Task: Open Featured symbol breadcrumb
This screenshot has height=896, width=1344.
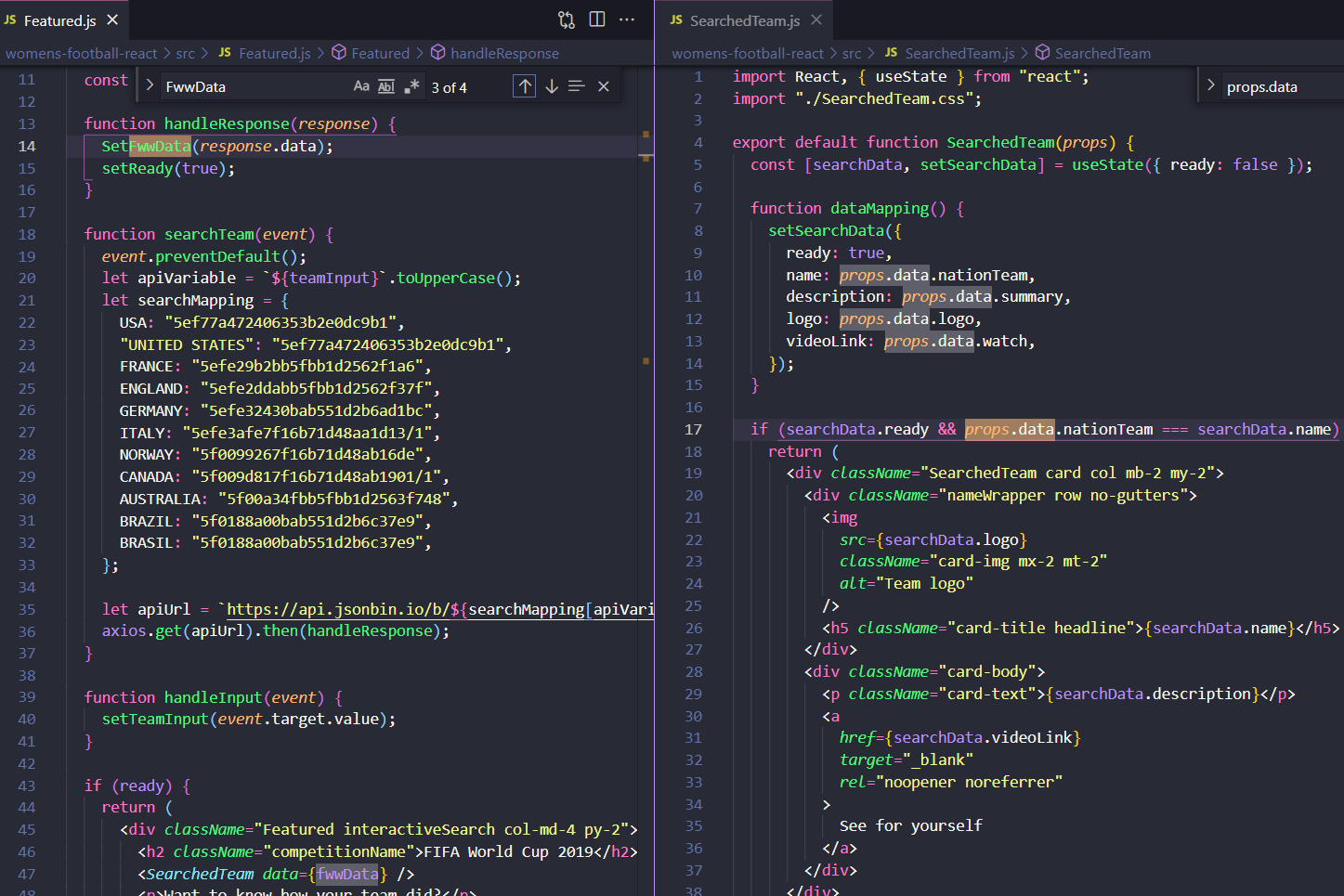Action: pos(371,53)
